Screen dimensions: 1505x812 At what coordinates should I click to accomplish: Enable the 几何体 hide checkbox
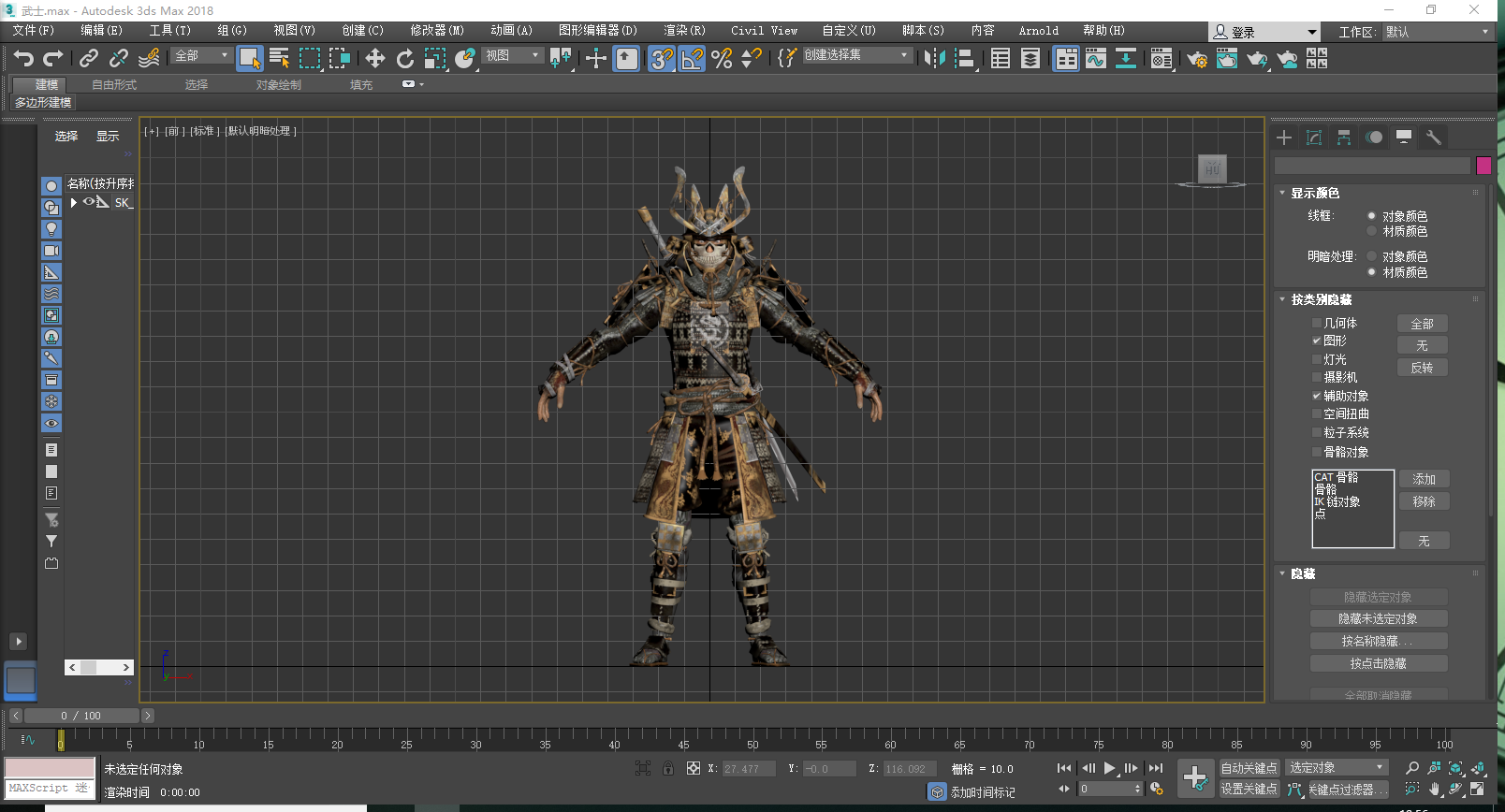1316,324
